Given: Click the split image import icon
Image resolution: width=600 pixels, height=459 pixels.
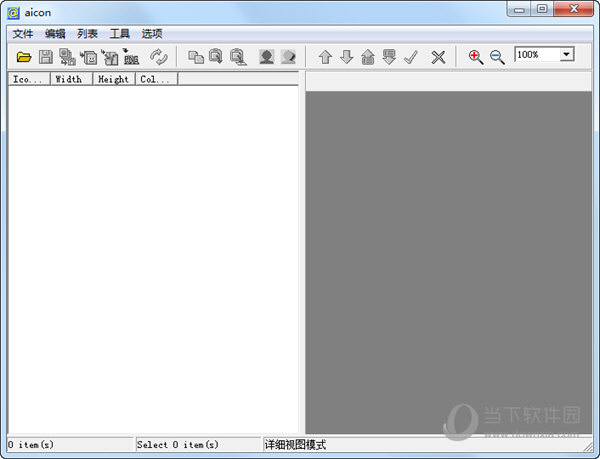Looking at the screenshot, I should (x=110, y=57).
